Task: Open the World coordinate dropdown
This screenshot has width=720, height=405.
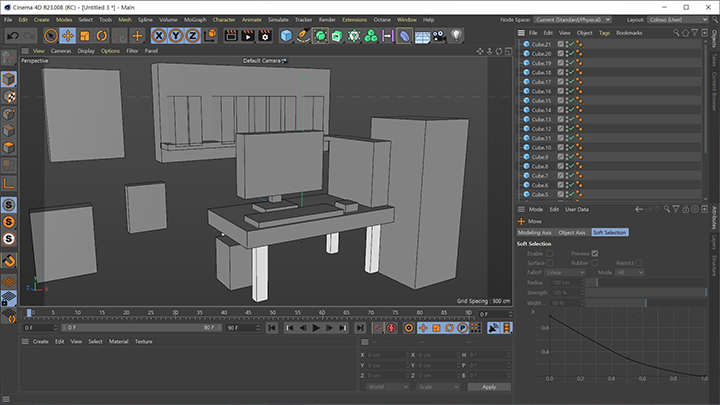Action: click(x=387, y=387)
